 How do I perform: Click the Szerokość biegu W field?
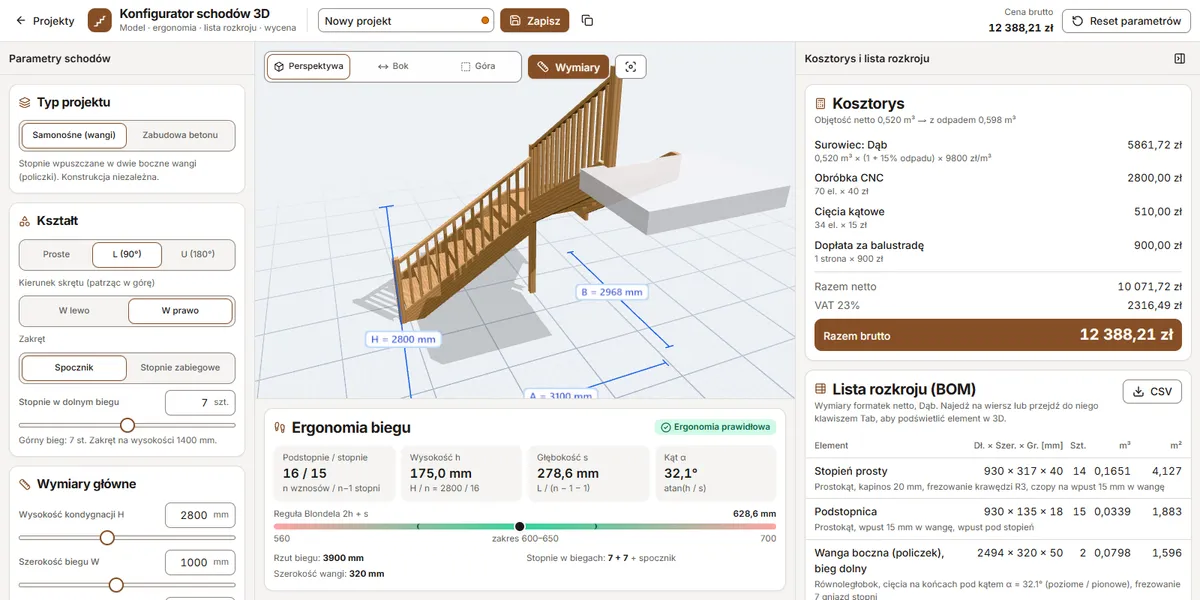tap(200, 563)
